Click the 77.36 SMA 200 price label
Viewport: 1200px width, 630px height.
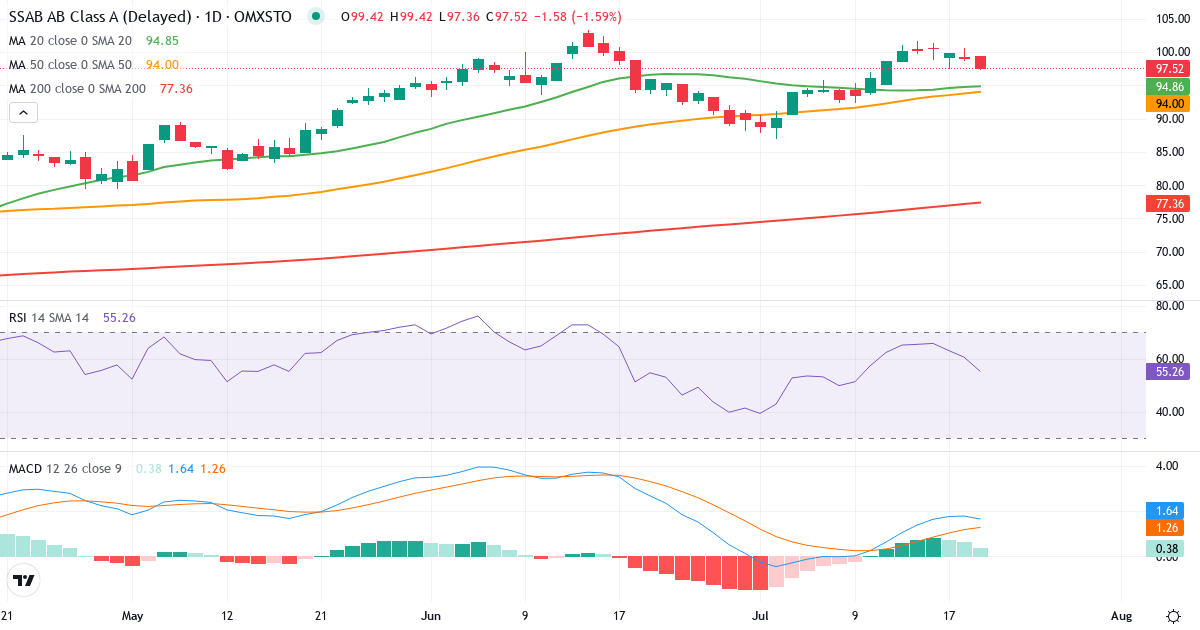click(1170, 203)
